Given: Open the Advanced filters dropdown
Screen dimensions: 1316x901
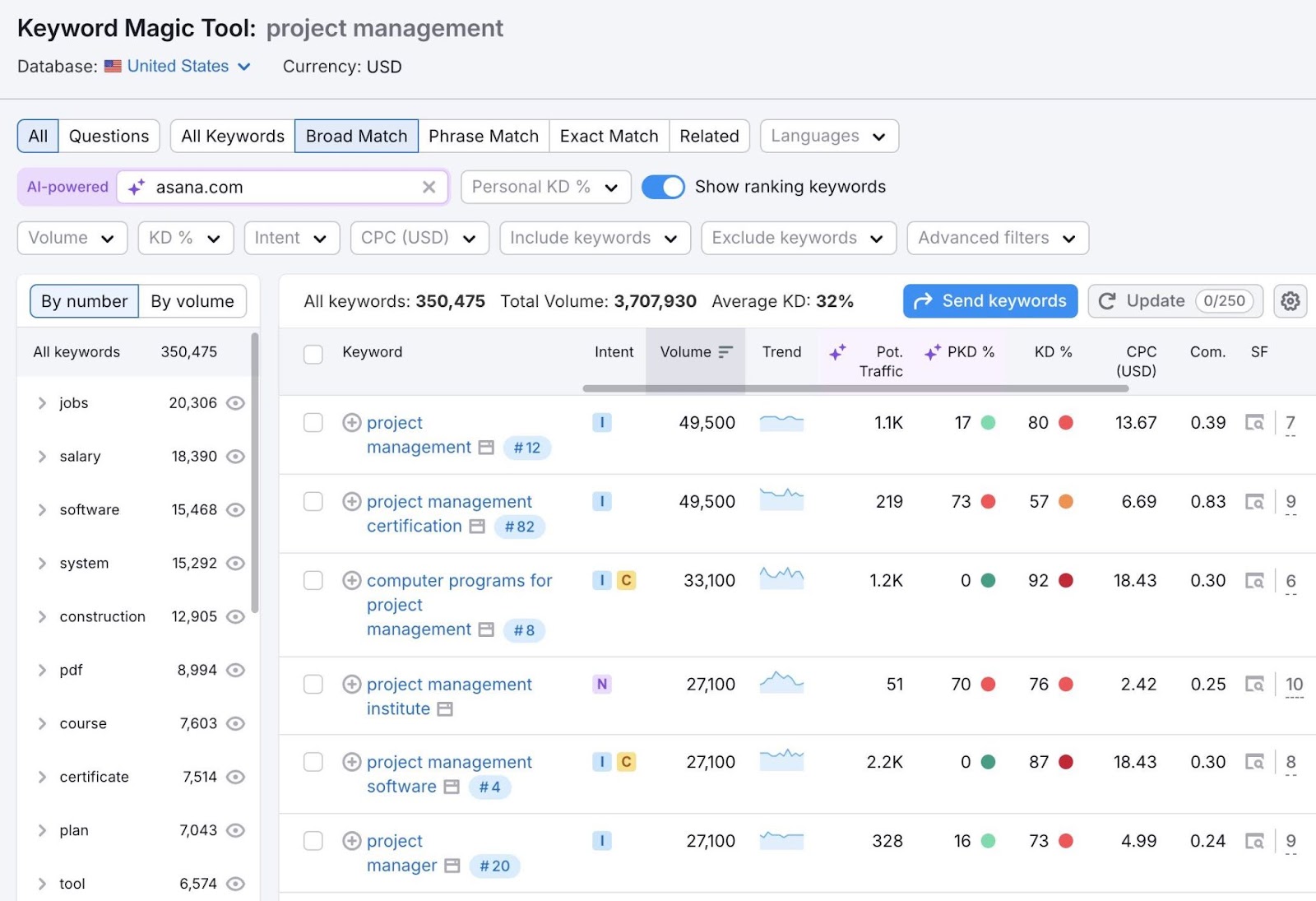Looking at the screenshot, I should (x=996, y=238).
